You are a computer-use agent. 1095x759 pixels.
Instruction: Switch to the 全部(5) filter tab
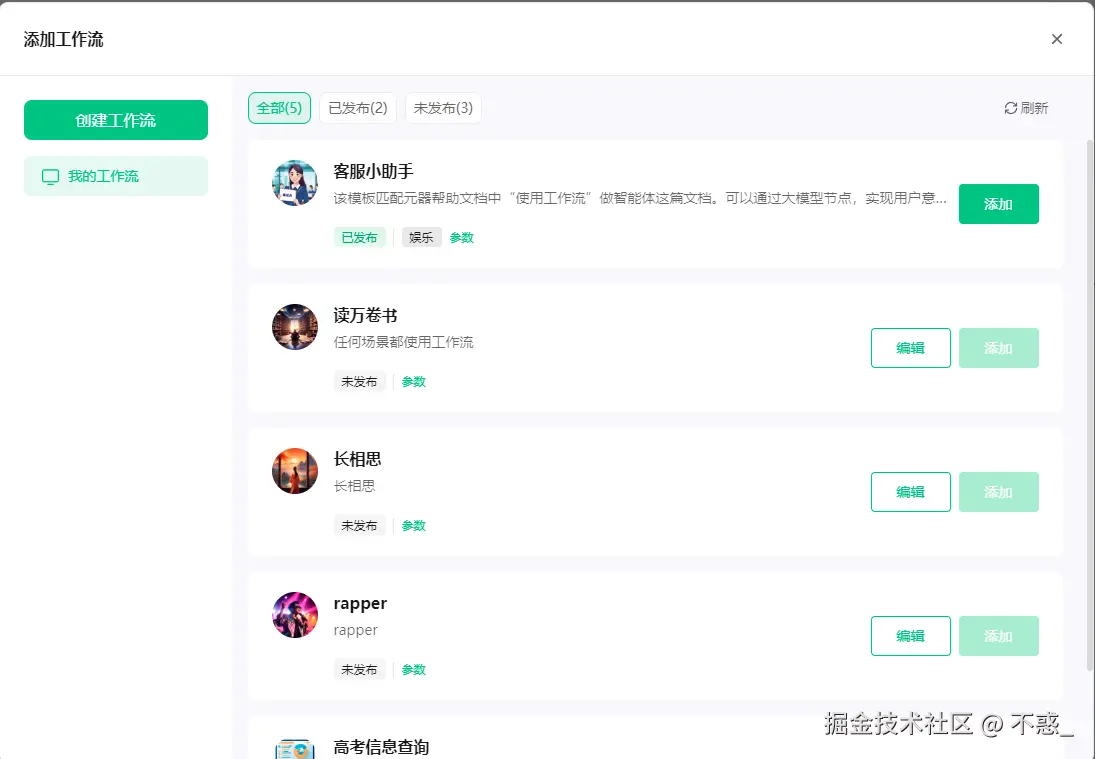[x=279, y=109]
